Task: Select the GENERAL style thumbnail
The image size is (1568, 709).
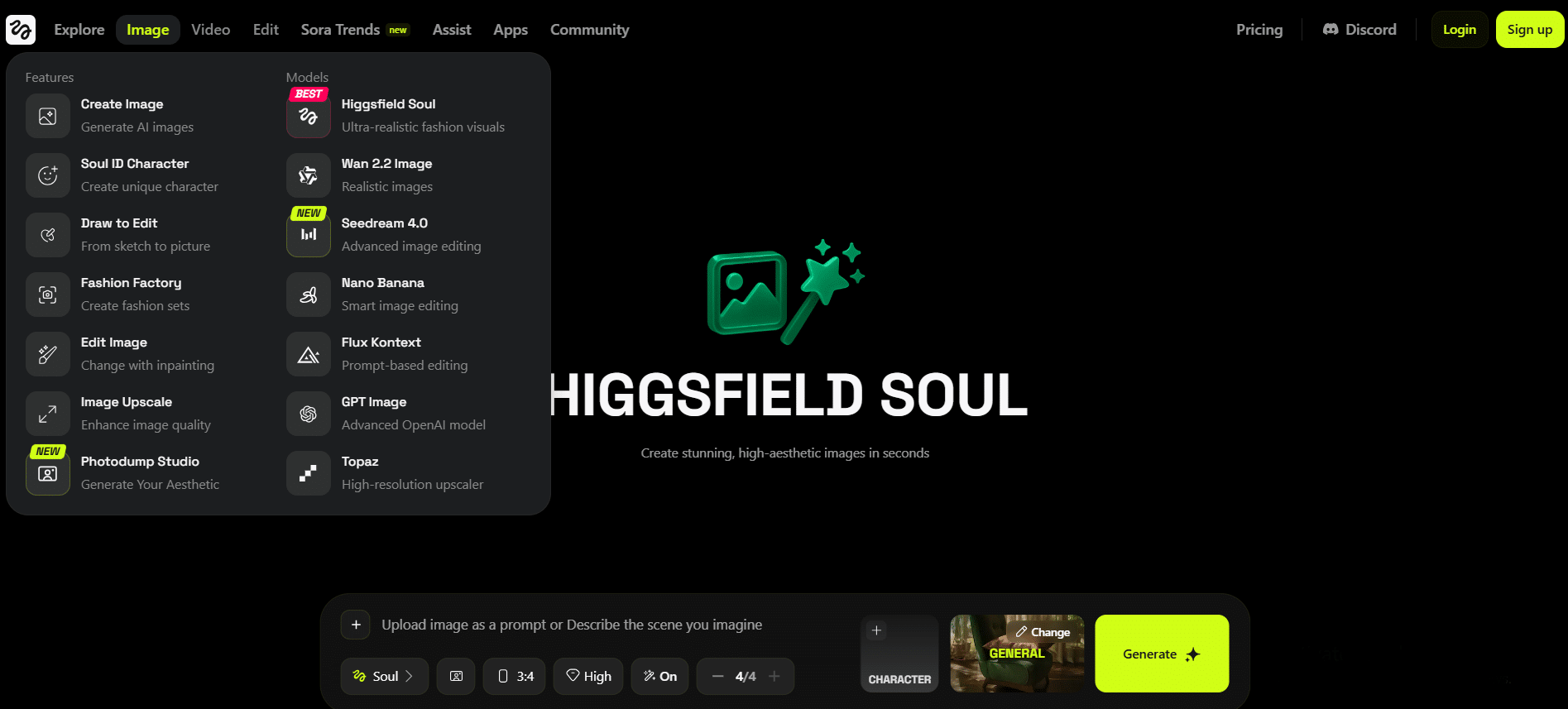Action: coord(1017,654)
